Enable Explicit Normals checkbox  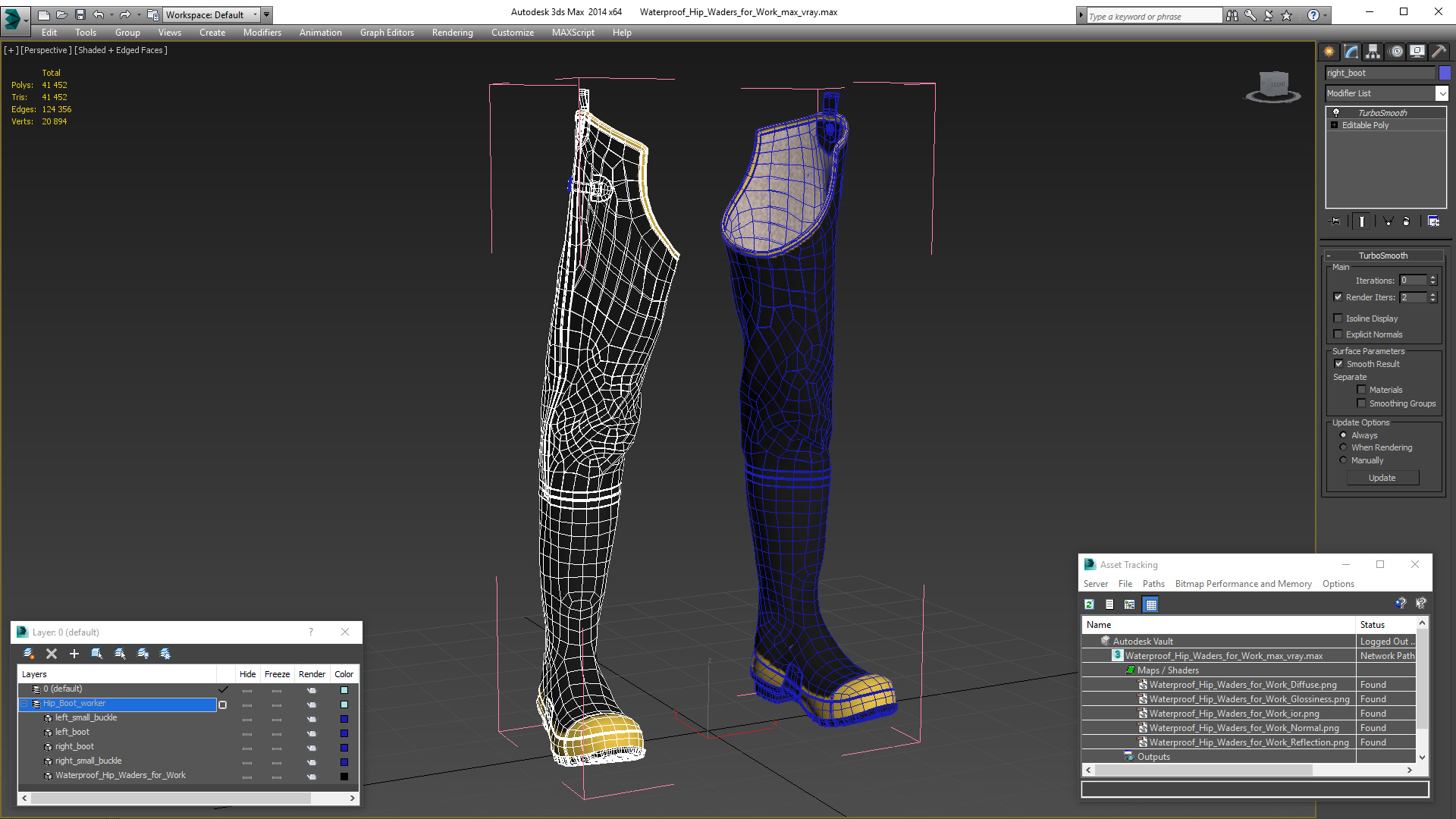(x=1338, y=334)
